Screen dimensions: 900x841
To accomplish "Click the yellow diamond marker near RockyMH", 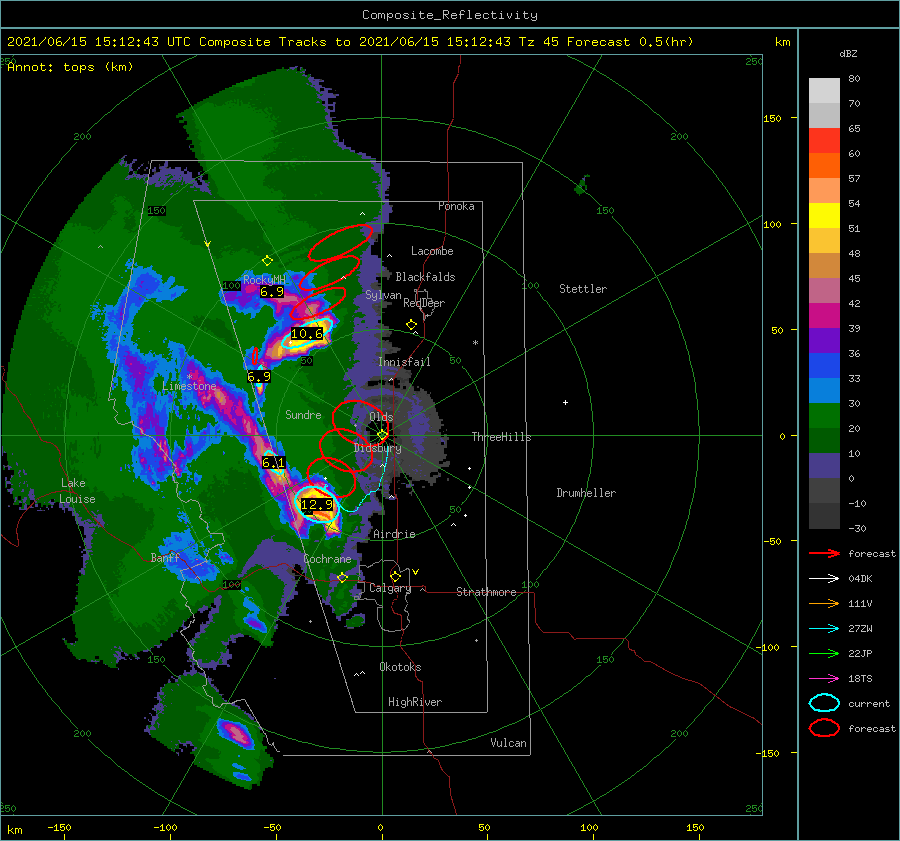I will pos(267,261).
